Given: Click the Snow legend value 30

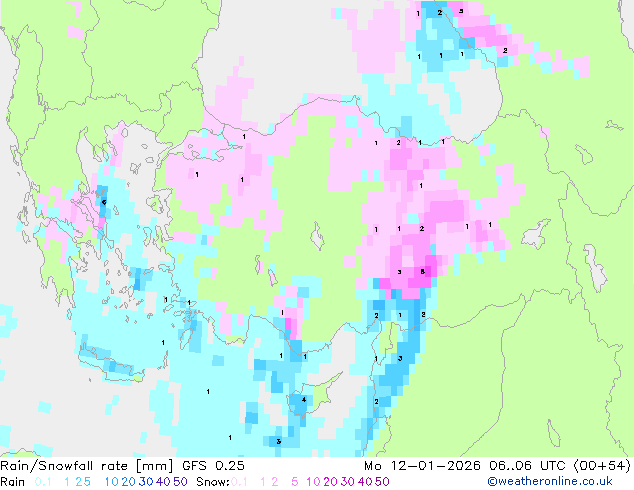Looking at the screenshot, I should tap(348, 482).
